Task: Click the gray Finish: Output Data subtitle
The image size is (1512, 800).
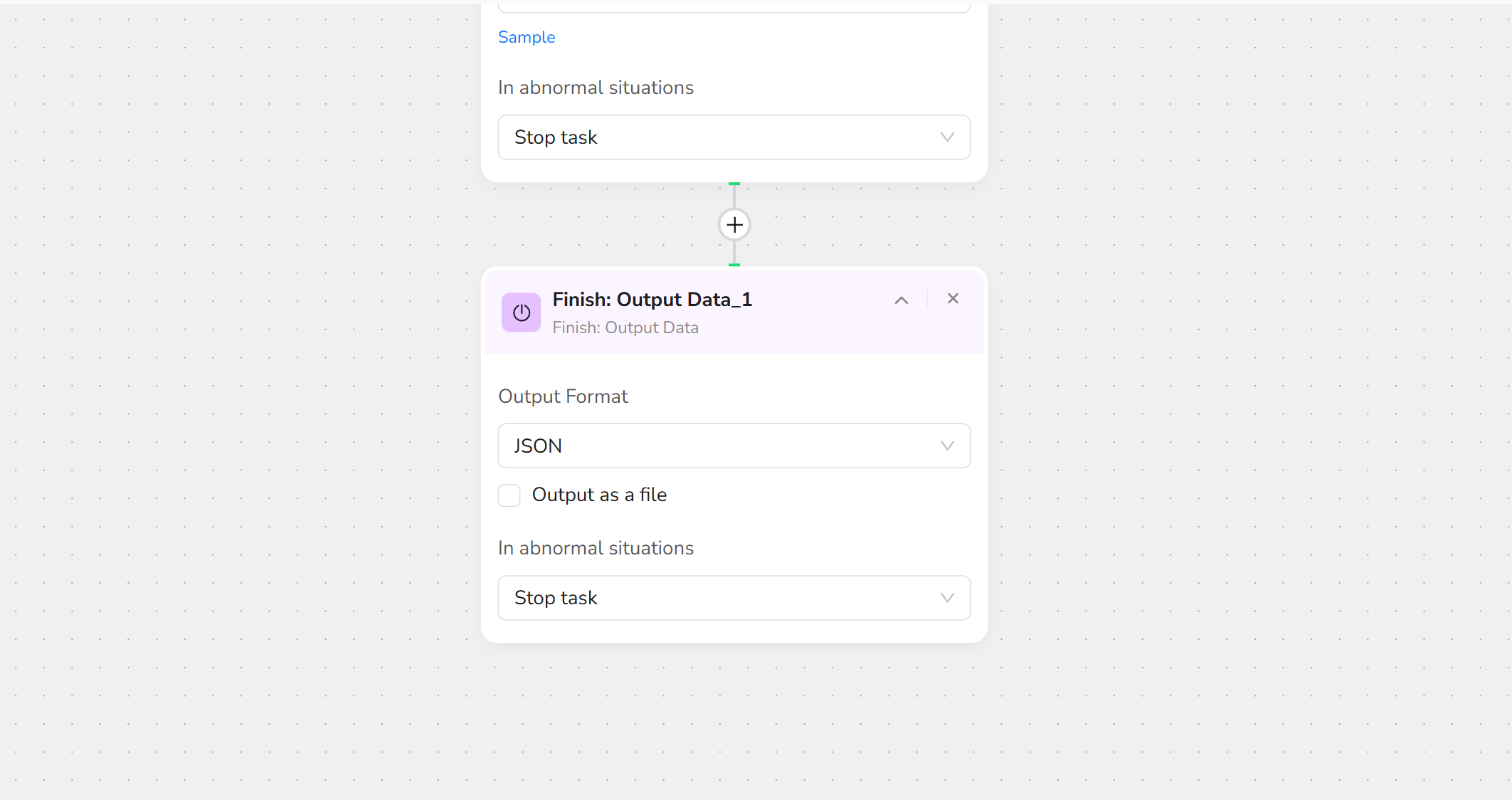Action: coord(625,327)
